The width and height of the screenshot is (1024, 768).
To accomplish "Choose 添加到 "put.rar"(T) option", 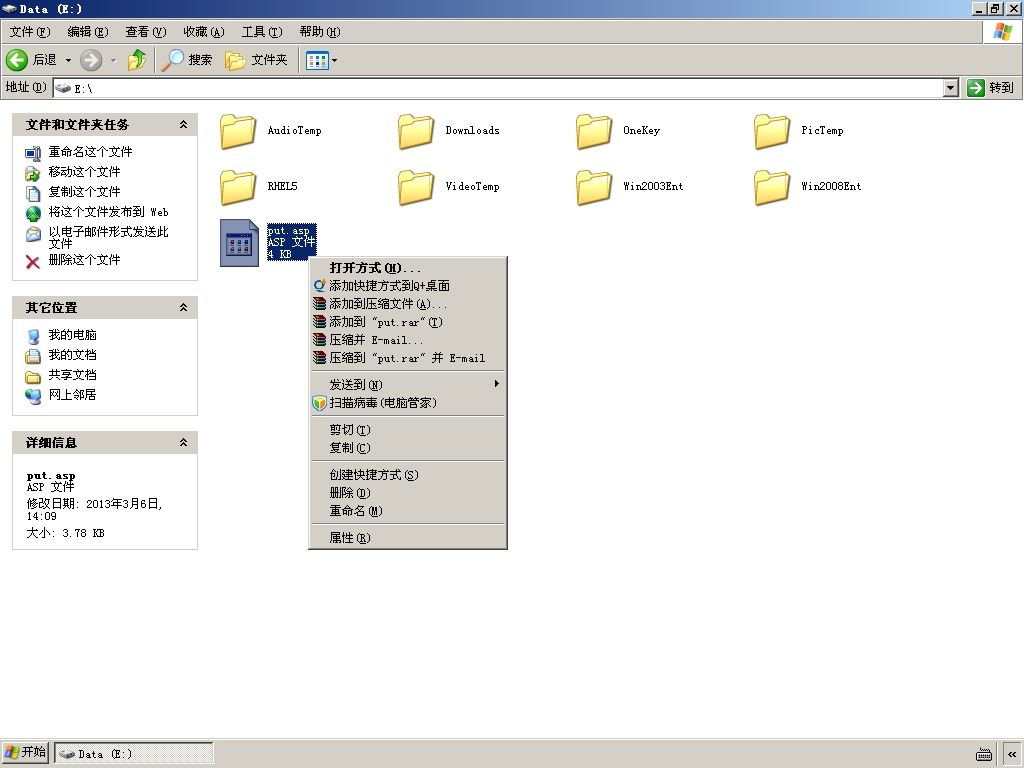I will [408, 322].
